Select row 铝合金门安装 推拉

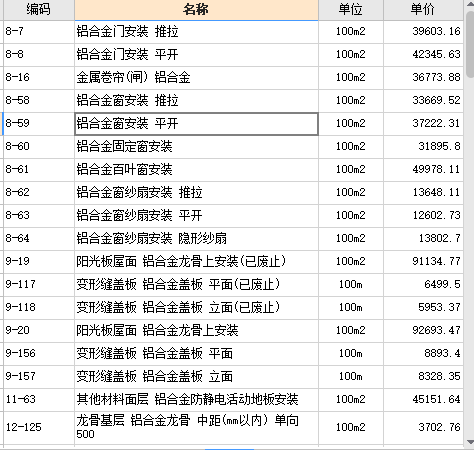coord(196,32)
